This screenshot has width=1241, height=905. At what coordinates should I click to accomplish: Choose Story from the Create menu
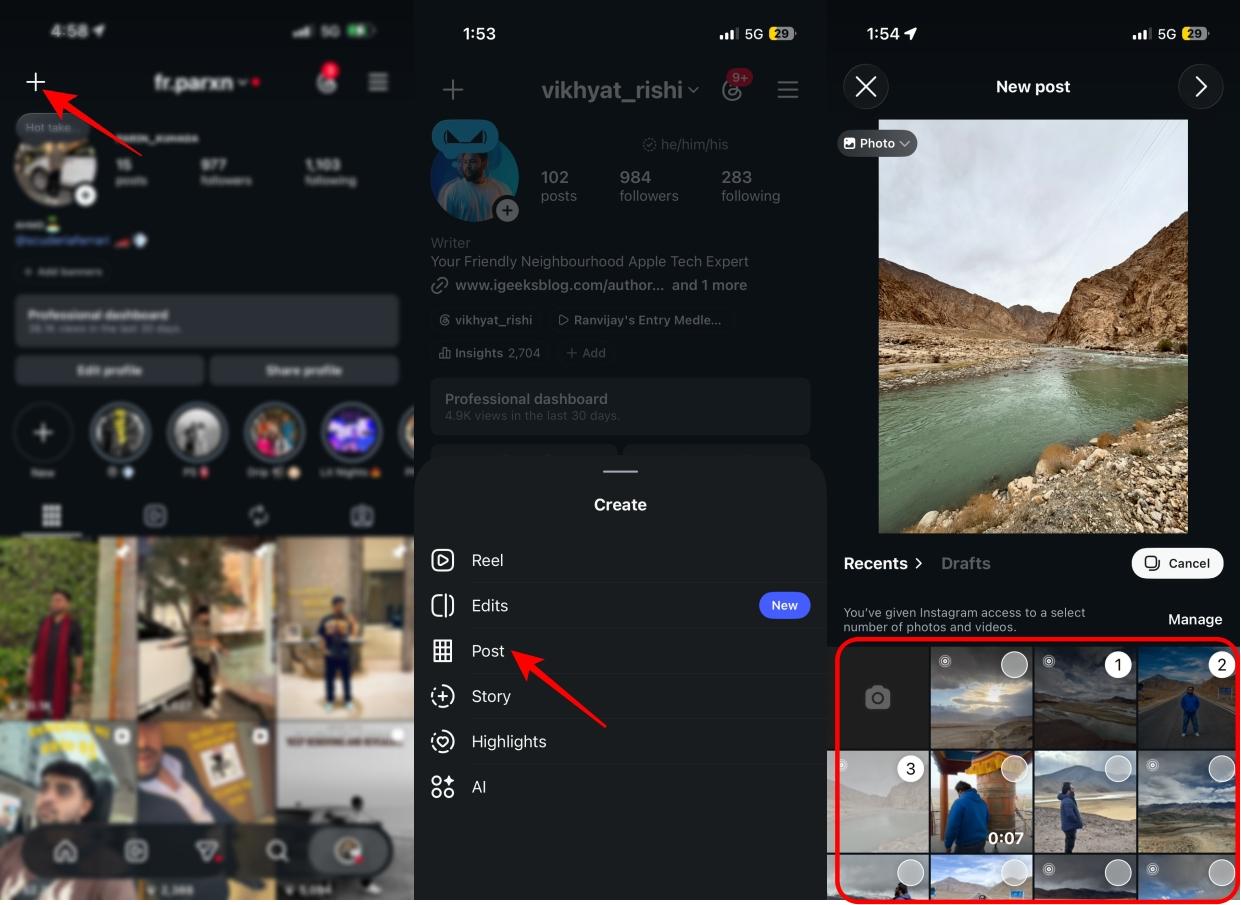(x=620, y=696)
